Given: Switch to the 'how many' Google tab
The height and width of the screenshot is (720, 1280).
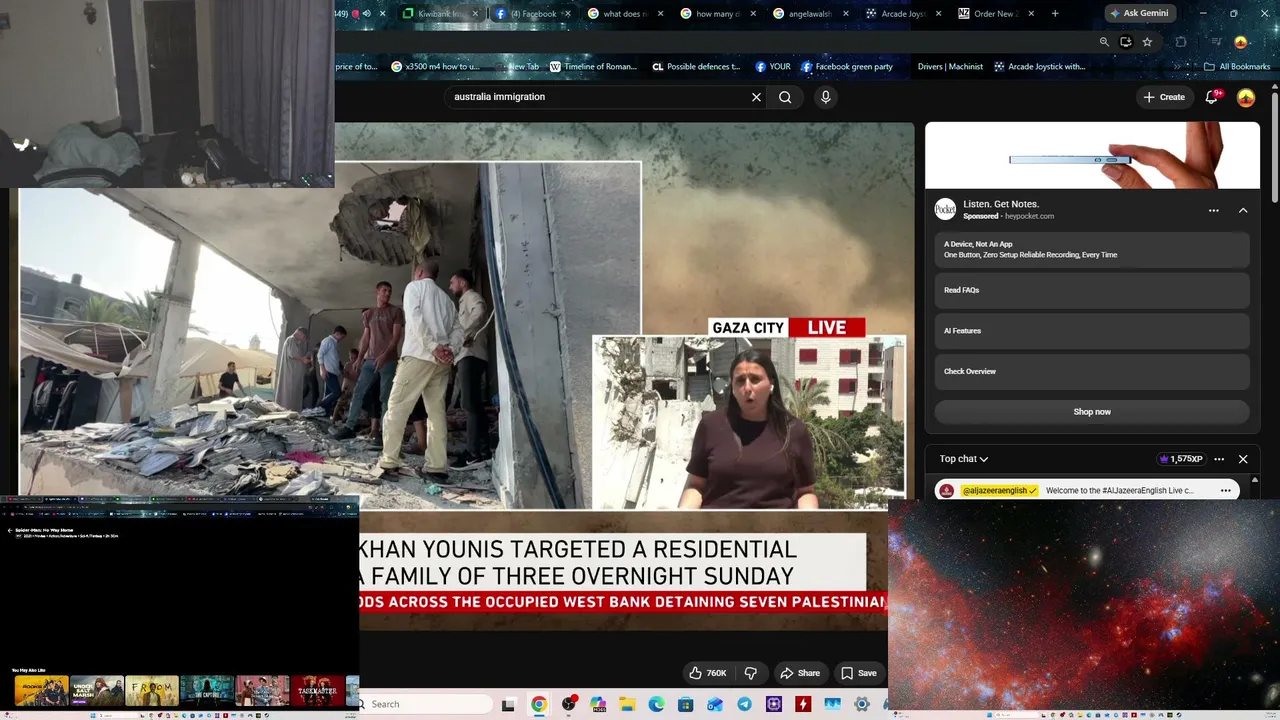Looking at the screenshot, I should point(716,14).
